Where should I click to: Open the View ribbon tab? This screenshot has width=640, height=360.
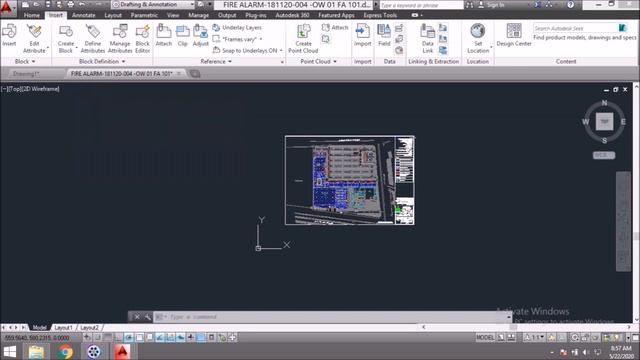[173, 15]
